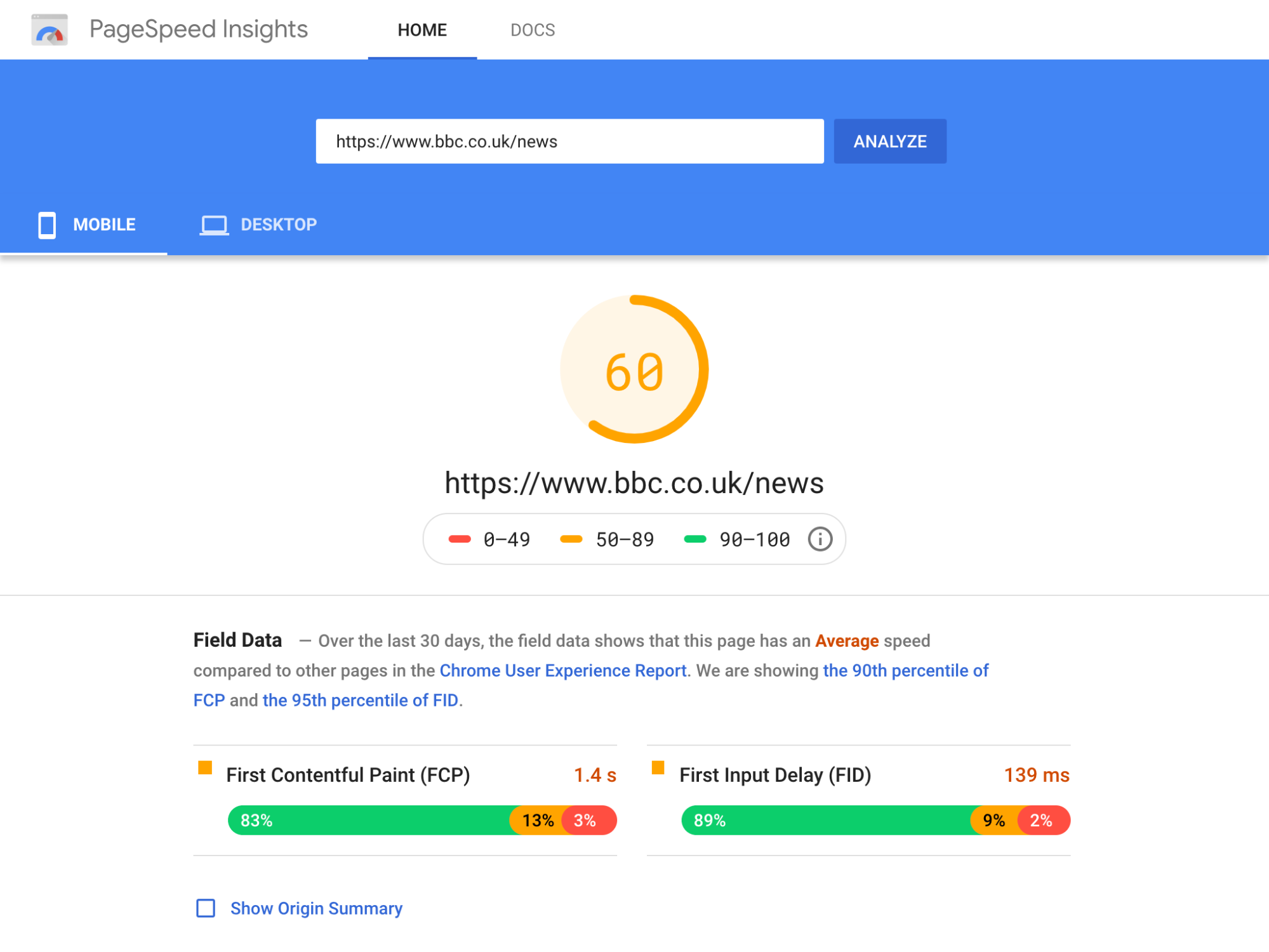Enable the Show Origin Summary checkbox
Image resolution: width=1269 pixels, height=952 pixels.
(x=206, y=908)
